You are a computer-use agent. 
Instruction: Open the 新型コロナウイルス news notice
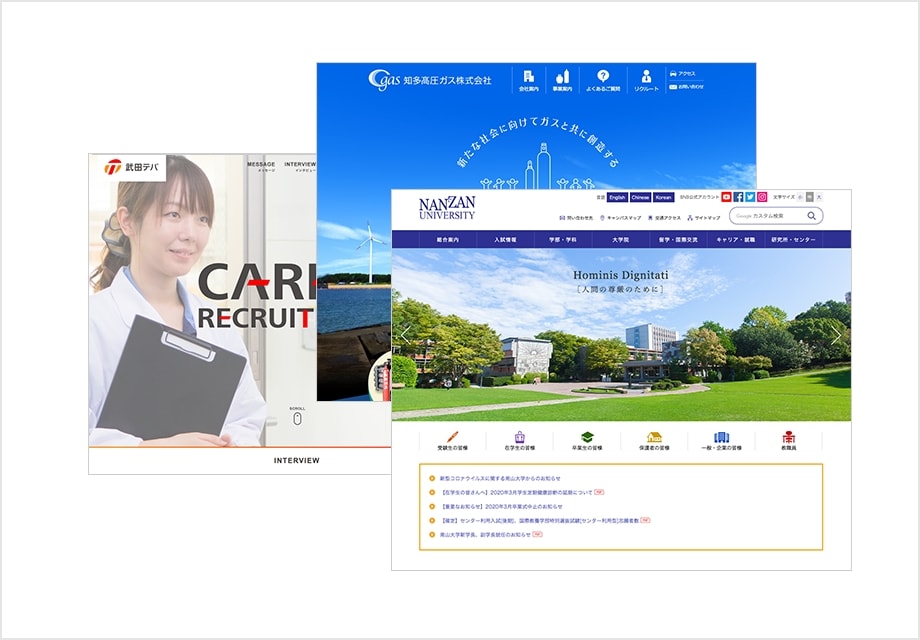[500, 478]
